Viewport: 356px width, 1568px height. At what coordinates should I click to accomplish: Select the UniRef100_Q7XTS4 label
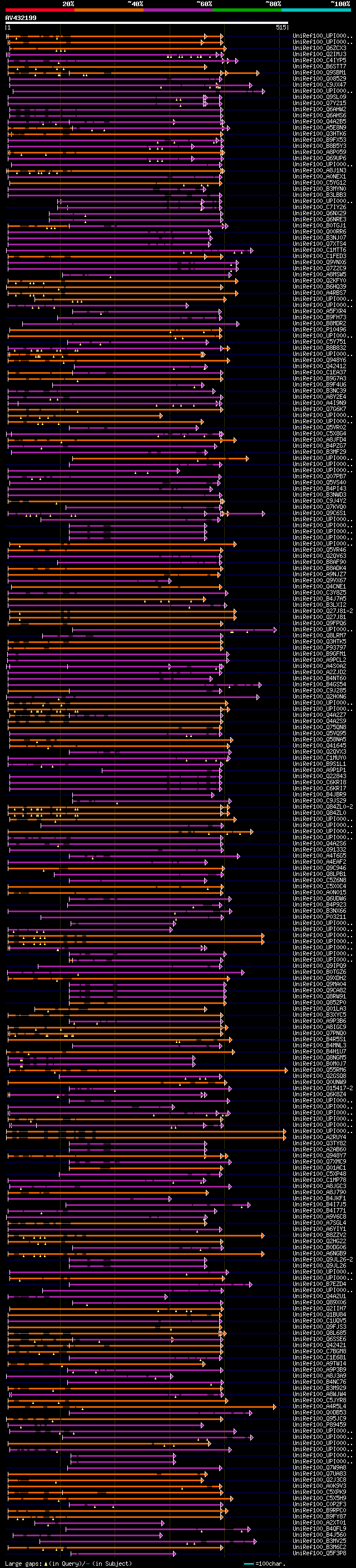319,244
